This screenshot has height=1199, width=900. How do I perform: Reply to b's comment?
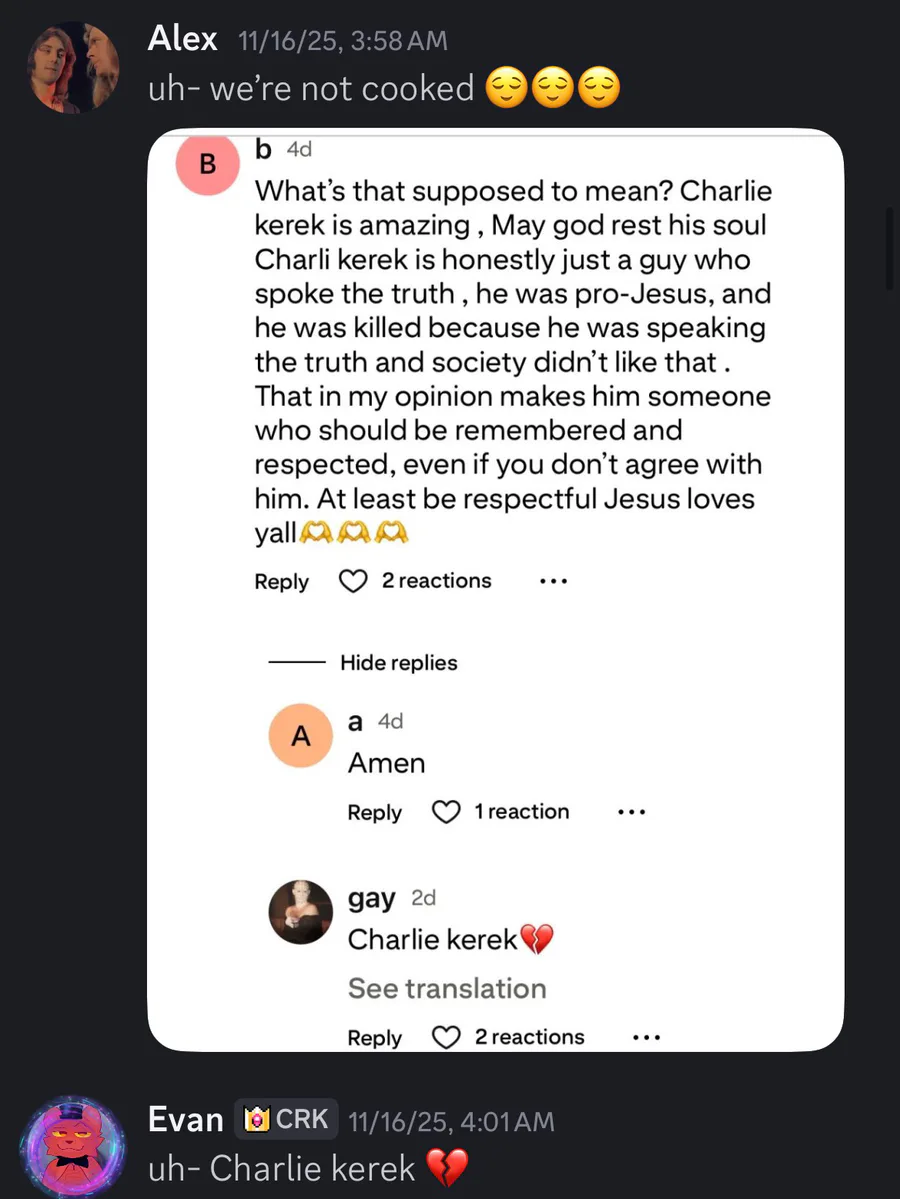tap(281, 582)
